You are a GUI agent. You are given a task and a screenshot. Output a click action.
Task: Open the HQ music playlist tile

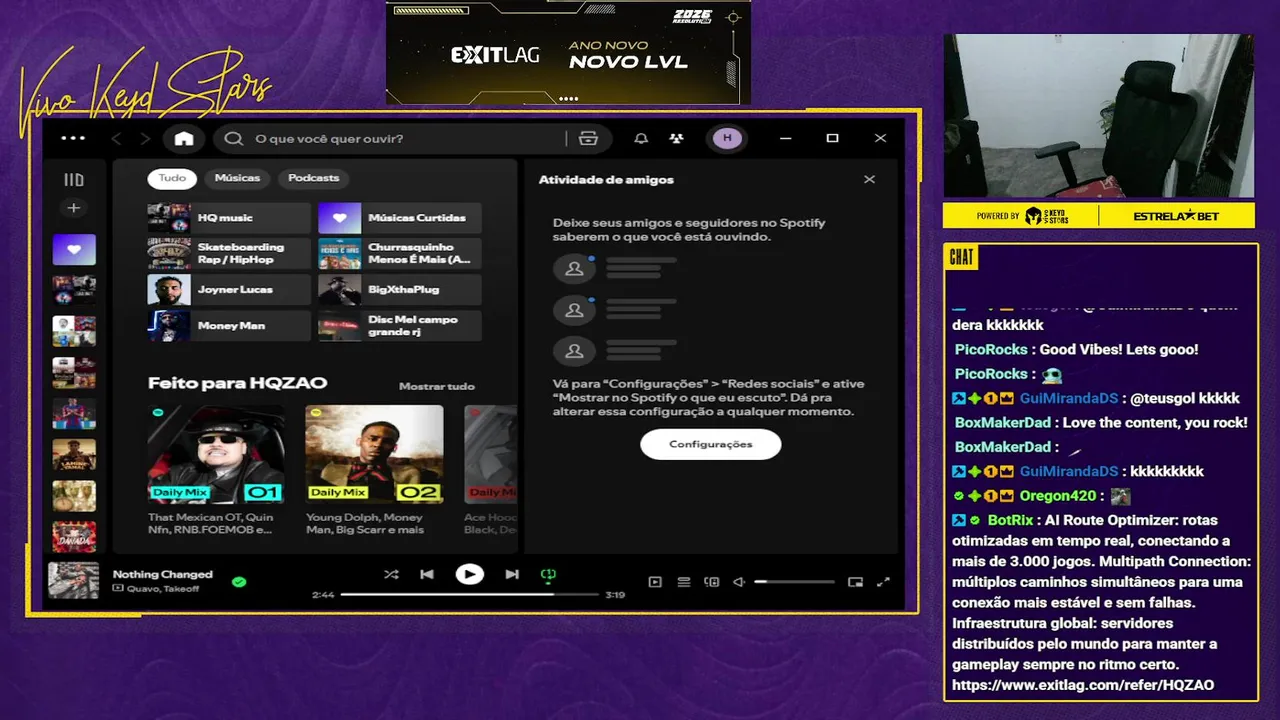(229, 218)
